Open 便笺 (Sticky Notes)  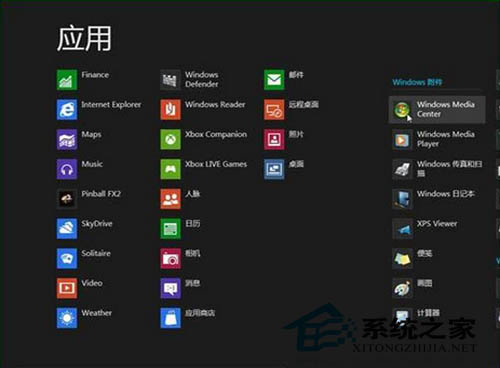tap(412, 258)
